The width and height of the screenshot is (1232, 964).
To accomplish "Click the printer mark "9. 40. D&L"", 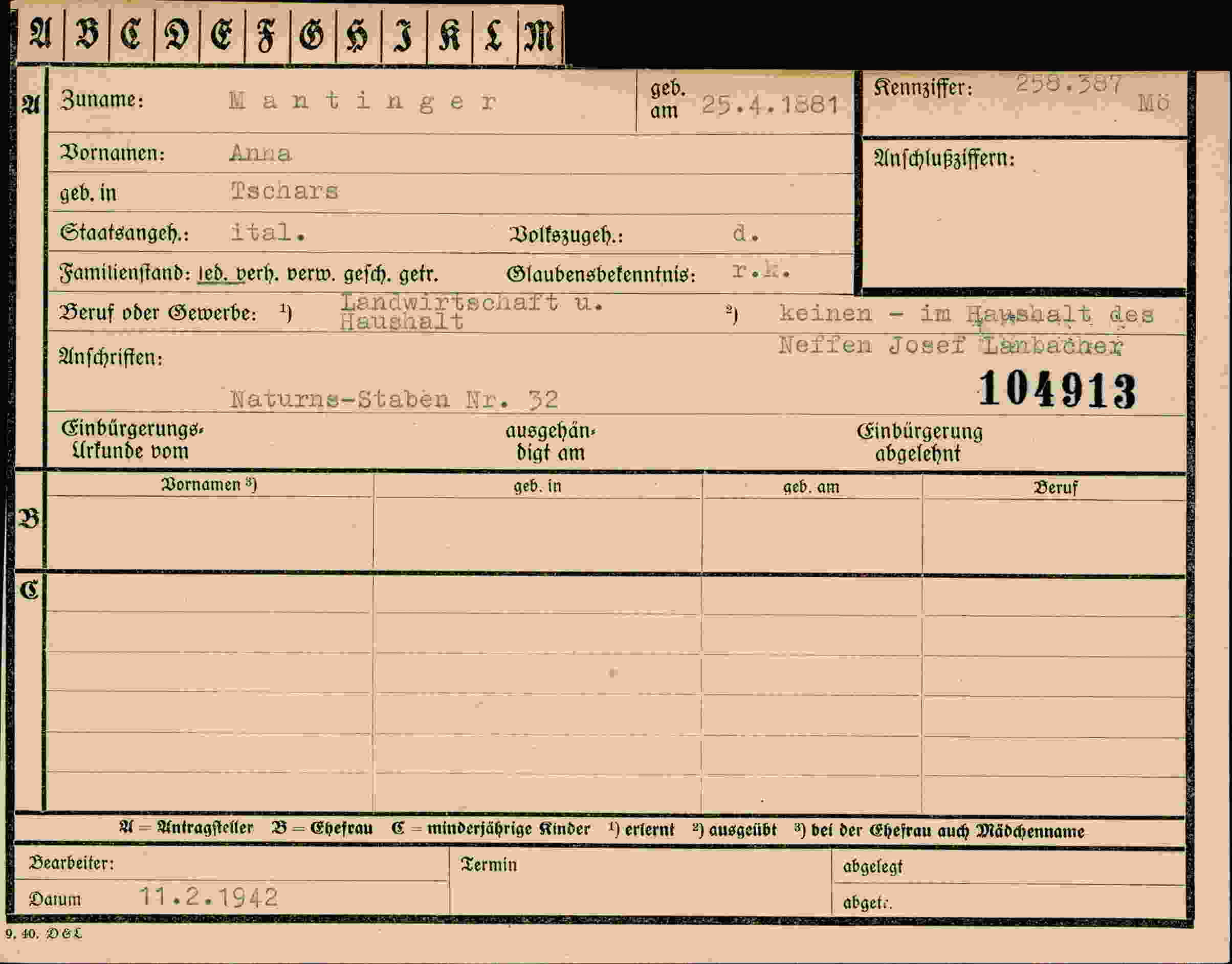I will tap(43, 933).
